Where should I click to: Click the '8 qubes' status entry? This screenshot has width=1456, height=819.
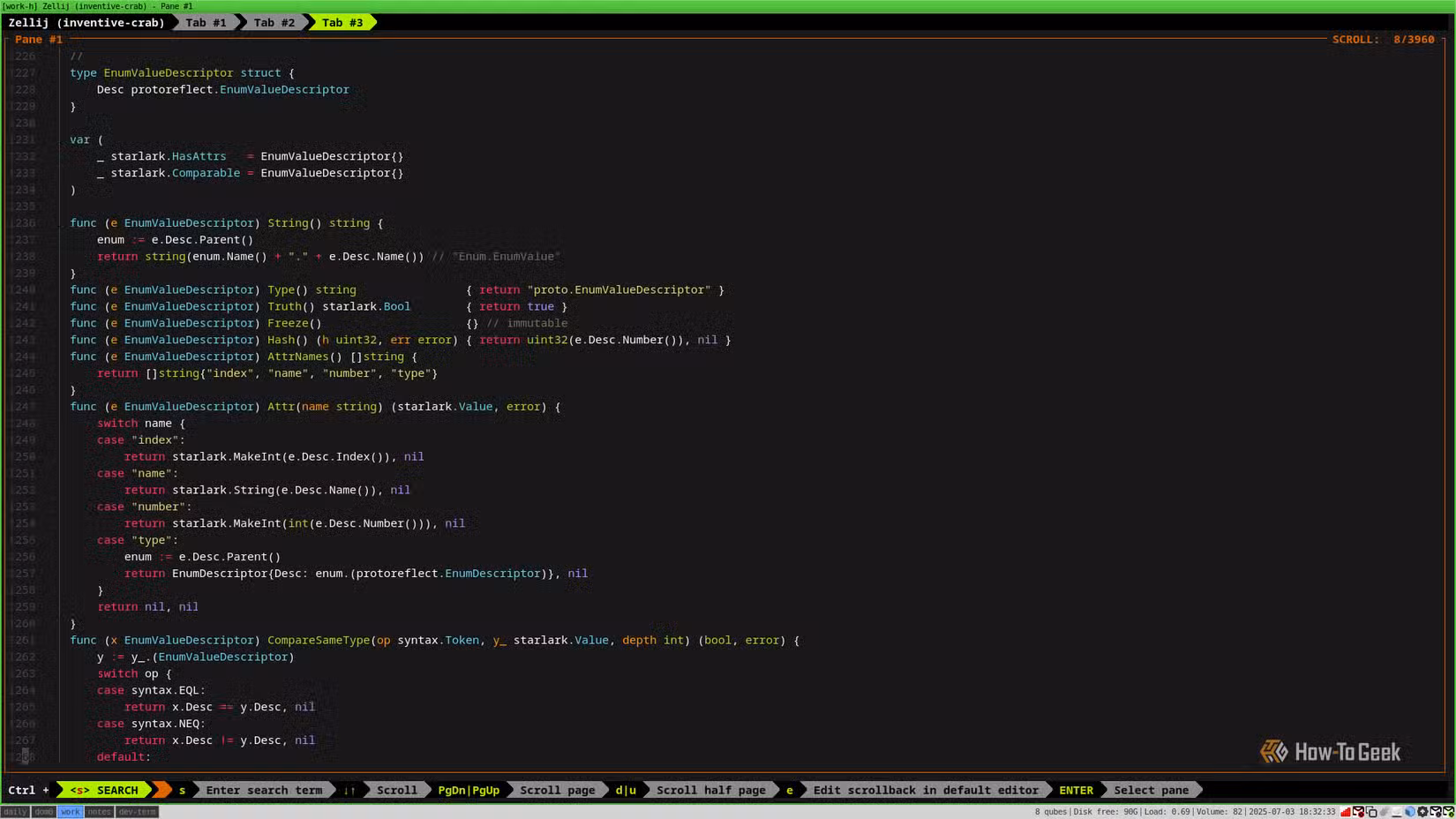coord(1051,812)
